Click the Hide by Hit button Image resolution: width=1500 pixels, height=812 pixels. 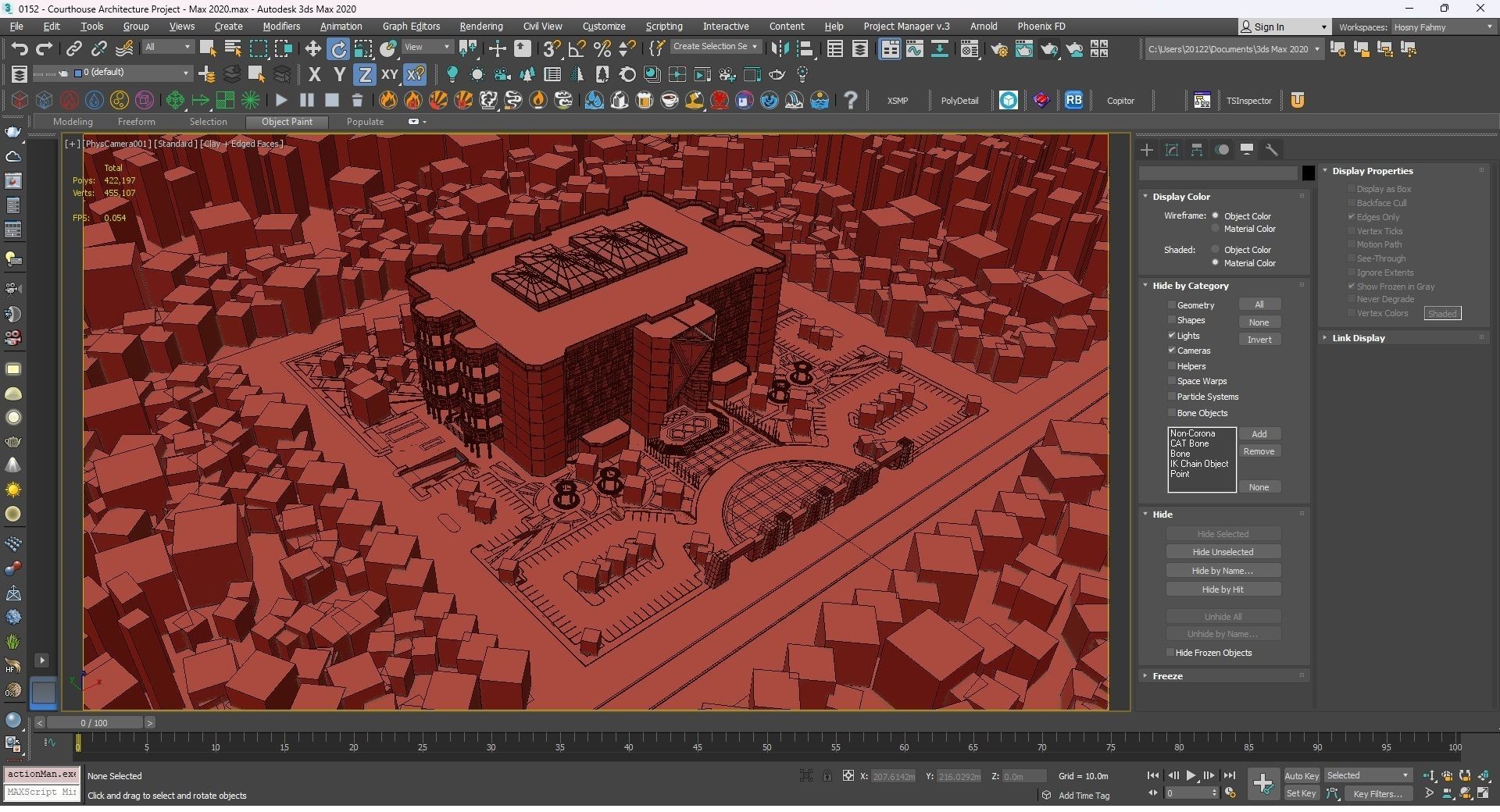pos(1223,589)
